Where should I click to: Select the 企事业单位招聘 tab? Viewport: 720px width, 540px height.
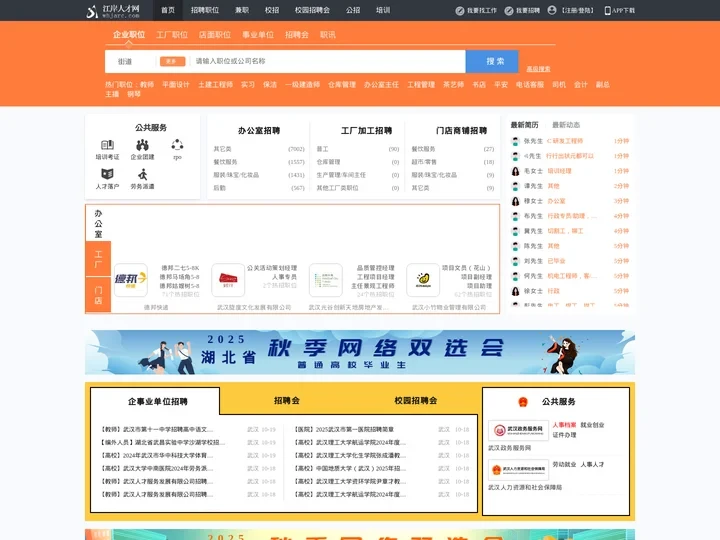click(158, 402)
